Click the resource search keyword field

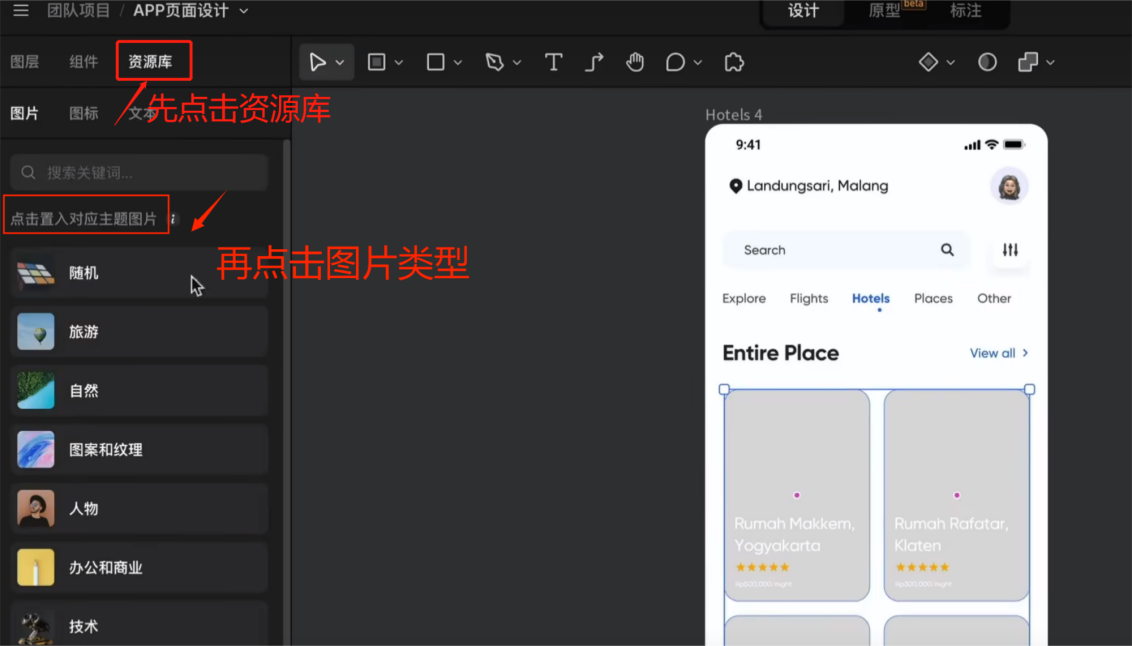tap(137, 172)
